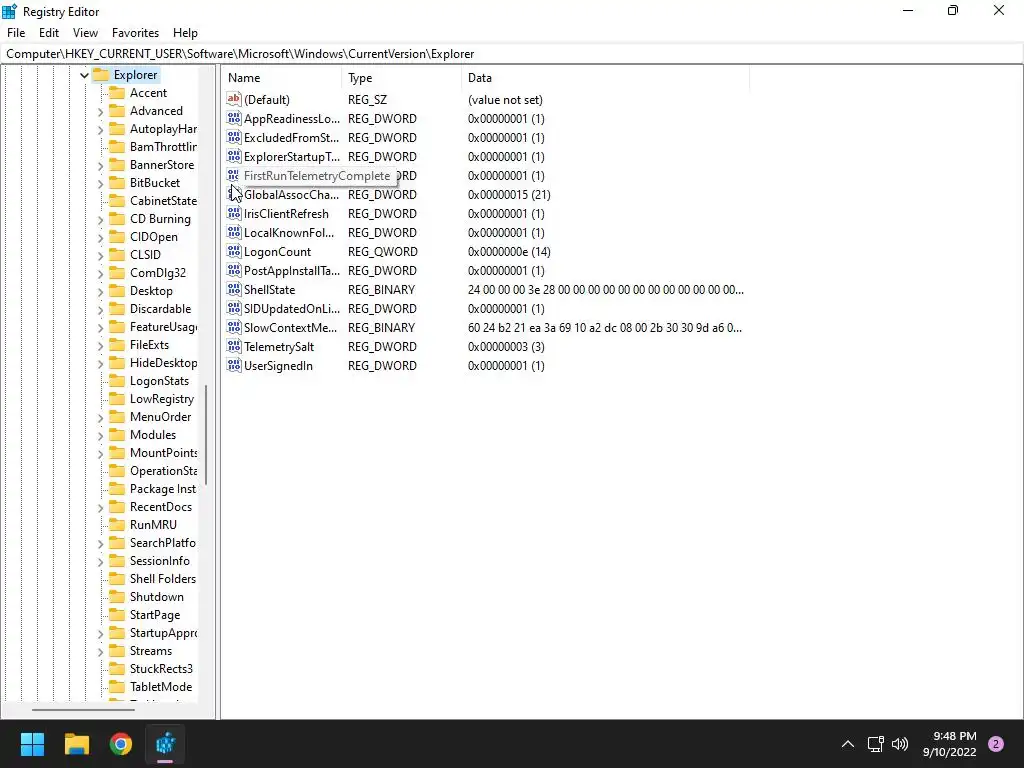Collapse the Explorer key
This screenshot has width=1024, height=768.
(x=84, y=75)
